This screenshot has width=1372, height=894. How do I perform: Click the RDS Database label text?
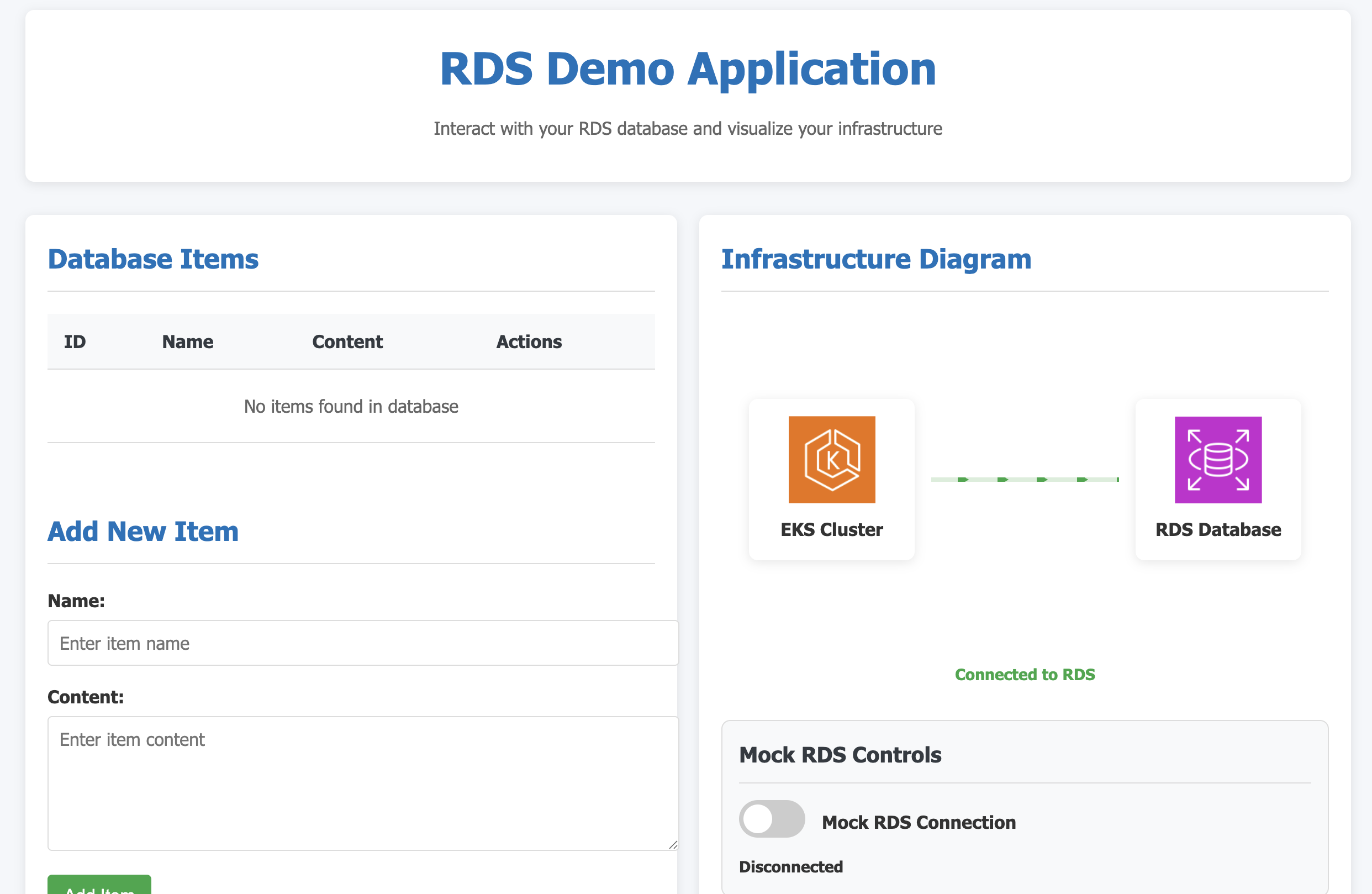pos(1217,529)
